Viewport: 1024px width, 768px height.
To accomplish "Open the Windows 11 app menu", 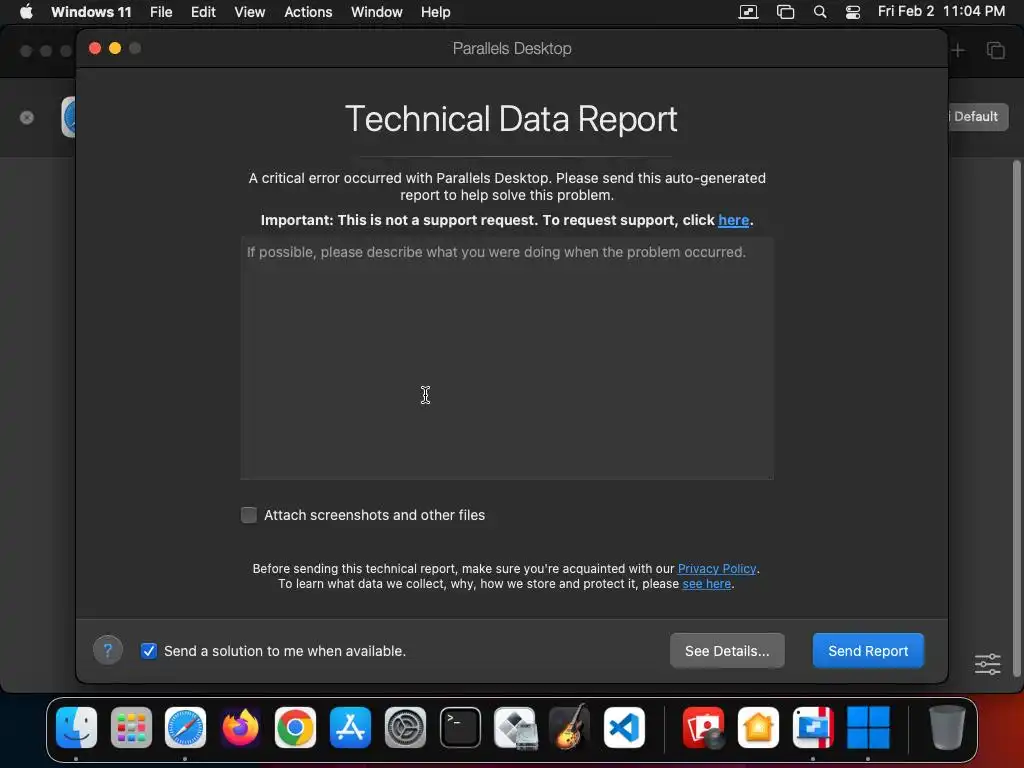I will [91, 12].
